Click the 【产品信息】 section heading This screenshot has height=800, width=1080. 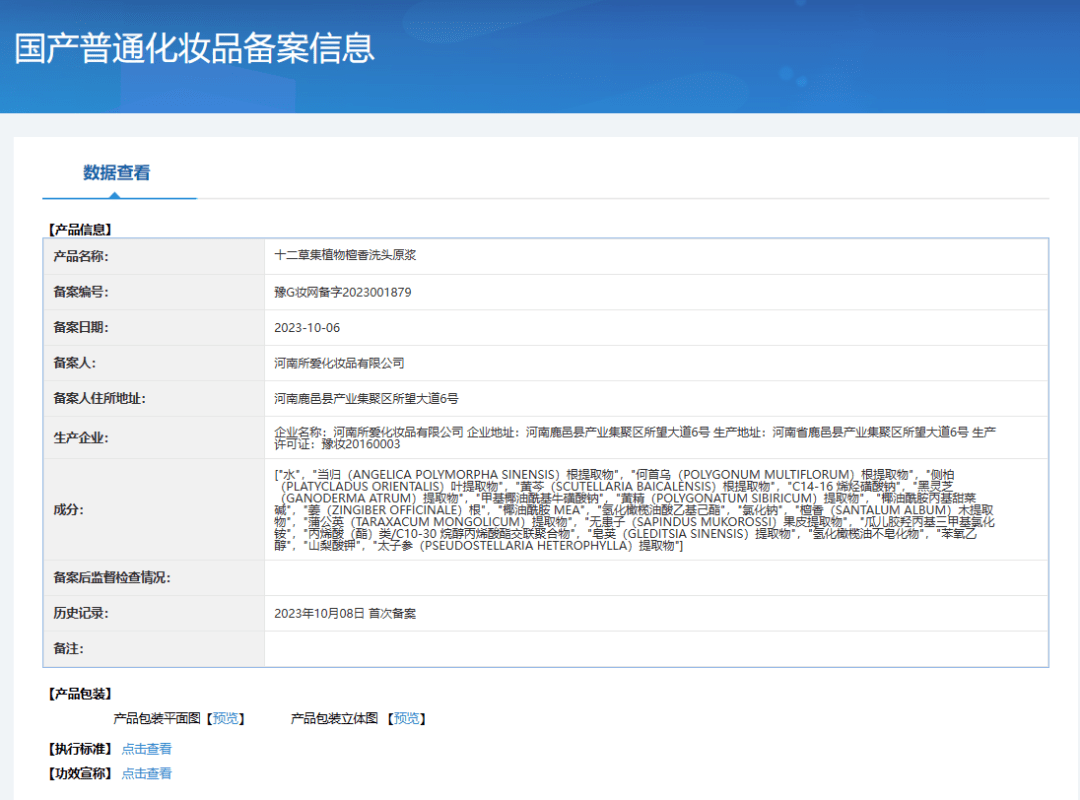(80, 229)
